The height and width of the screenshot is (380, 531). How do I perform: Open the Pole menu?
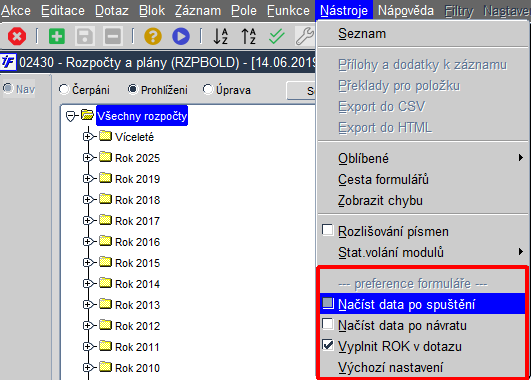tap(244, 10)
